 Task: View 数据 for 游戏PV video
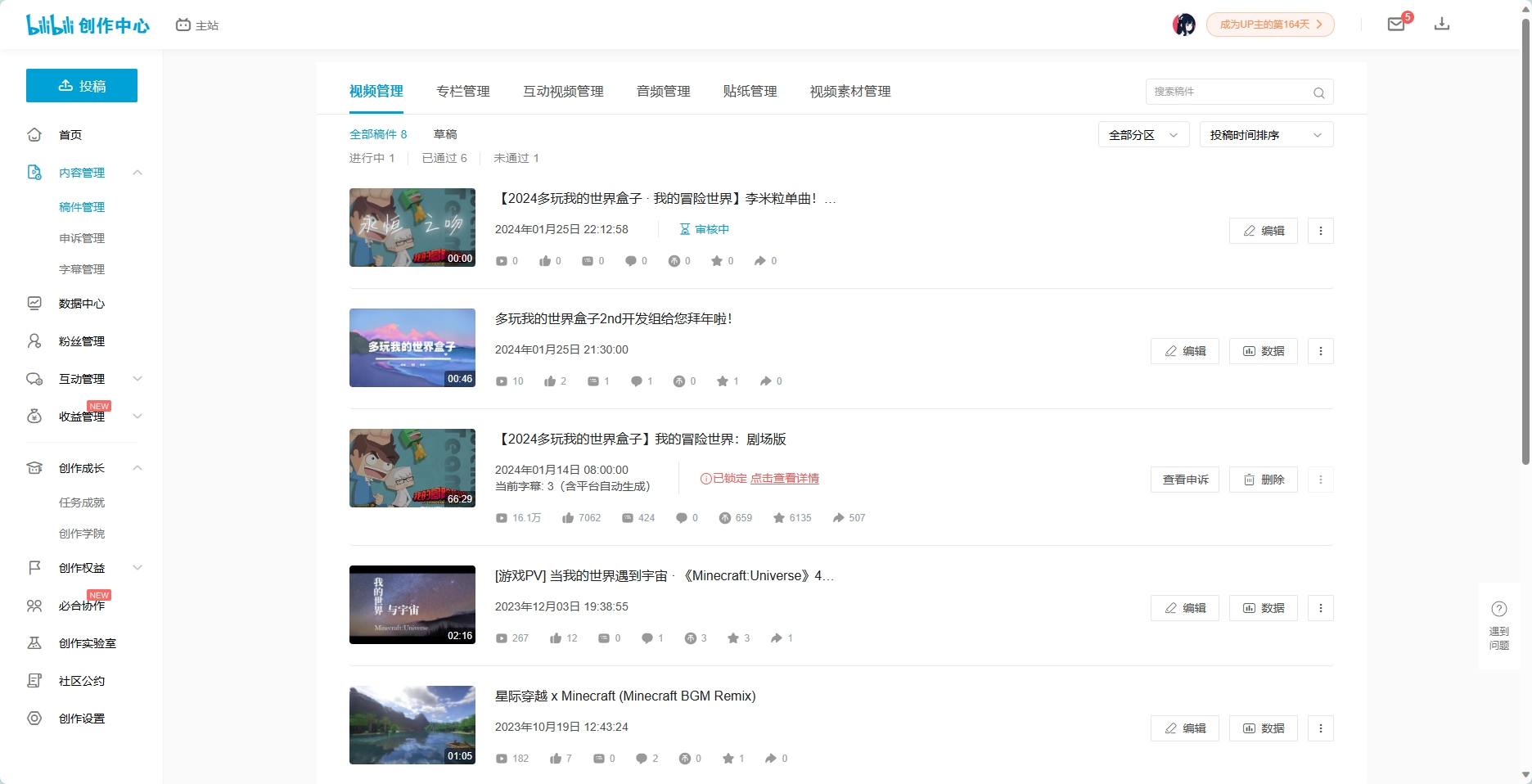coord(1263,608)
